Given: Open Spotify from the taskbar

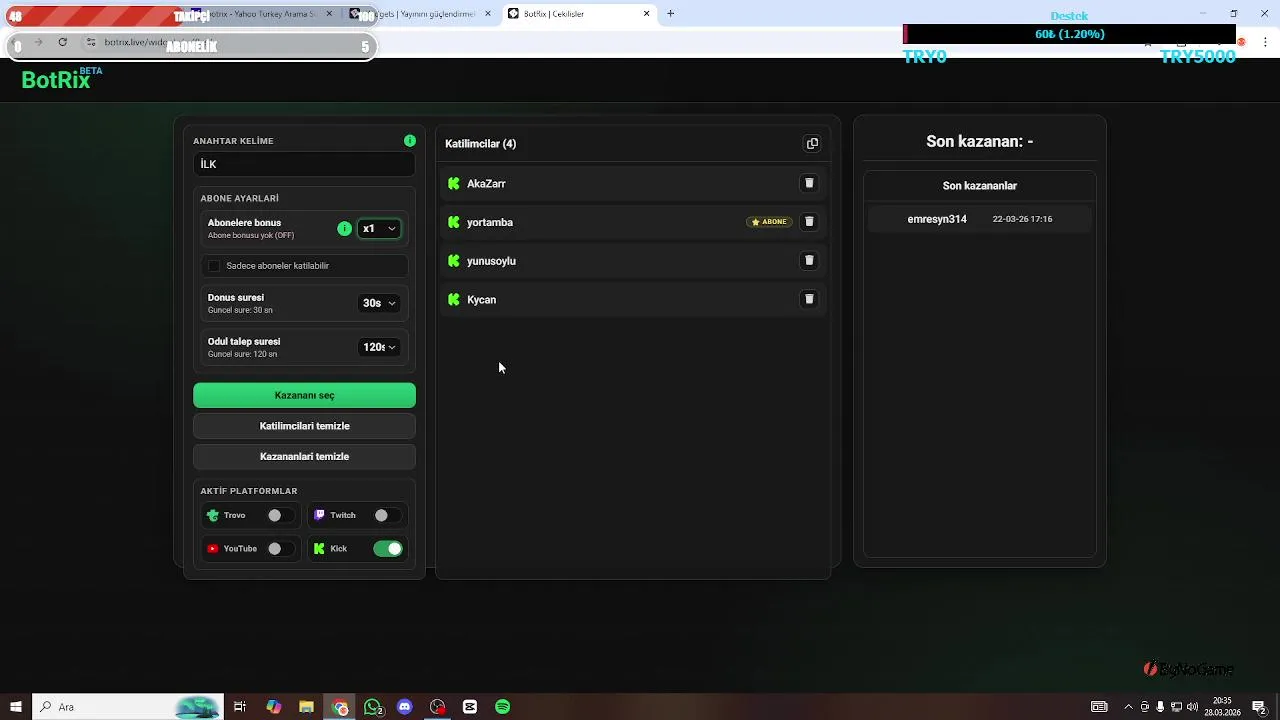Looking at the screenshot, I should (503, 707).
